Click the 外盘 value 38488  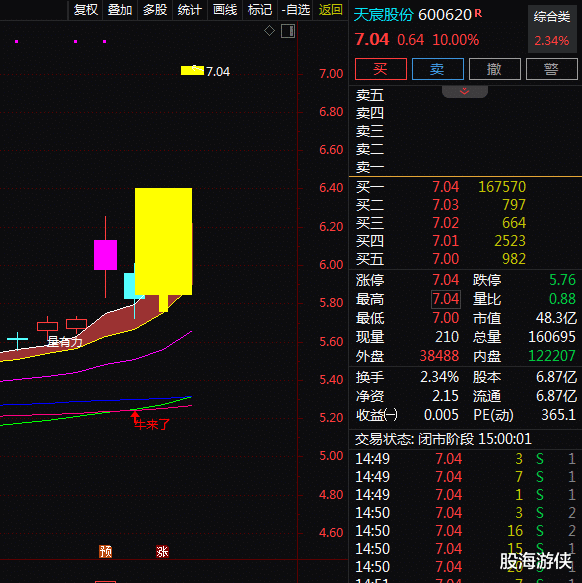tap(439, 356)
